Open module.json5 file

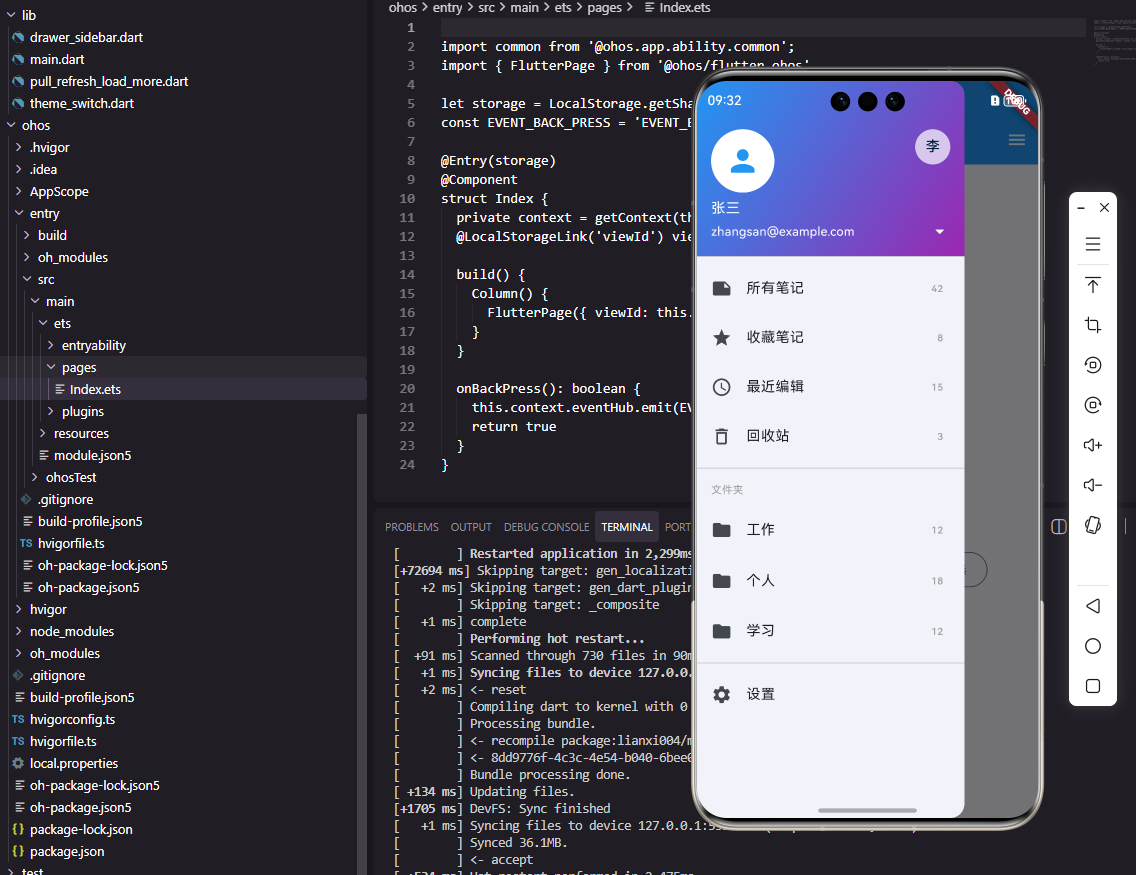tap(92, 455)
